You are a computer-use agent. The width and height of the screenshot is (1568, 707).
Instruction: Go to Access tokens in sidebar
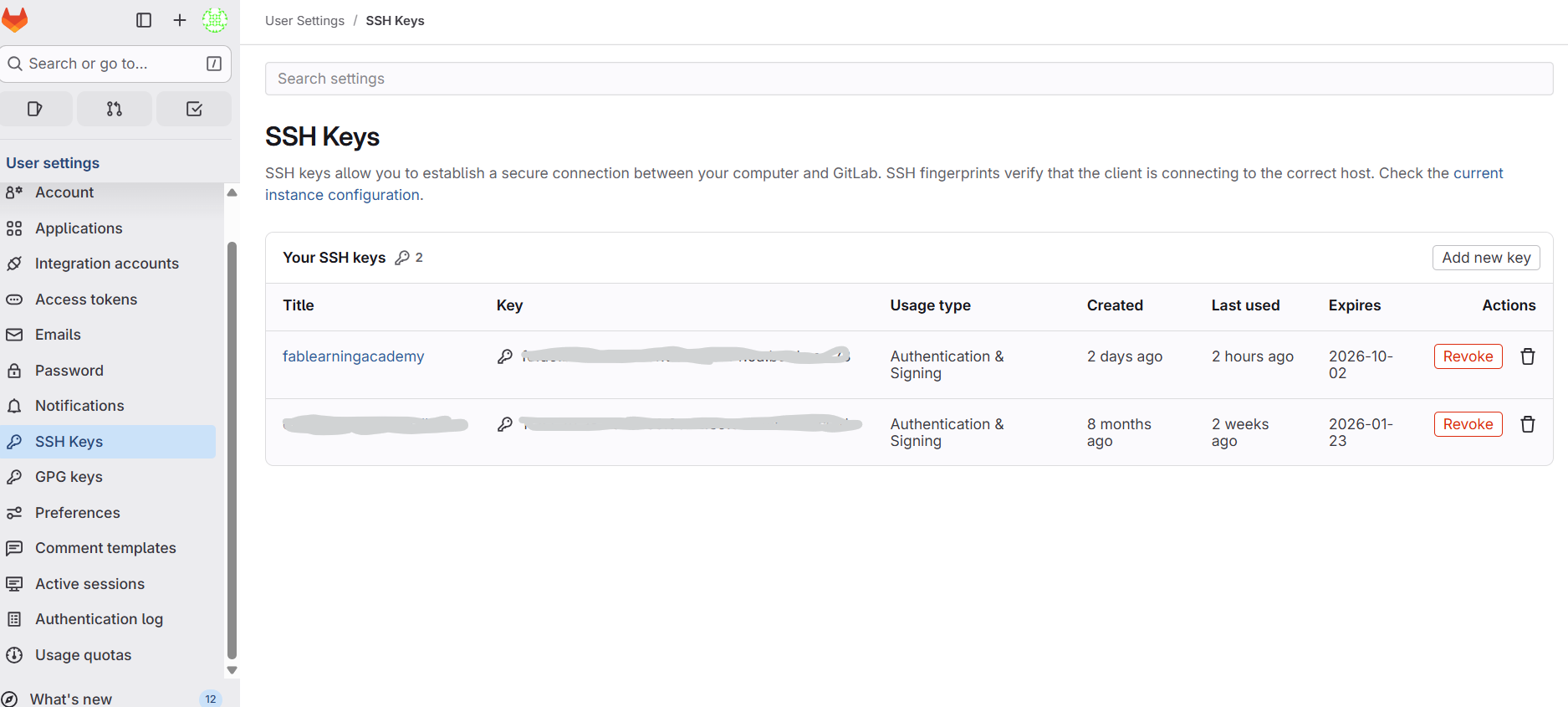pyautogui.click(x=85, y=300)
